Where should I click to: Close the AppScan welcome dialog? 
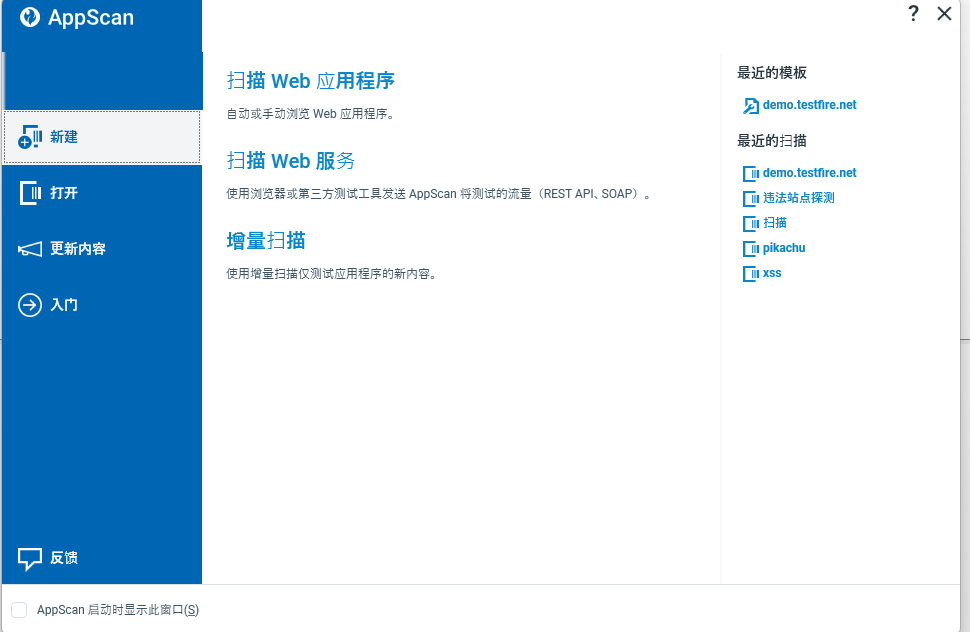(x=944, y=13)
